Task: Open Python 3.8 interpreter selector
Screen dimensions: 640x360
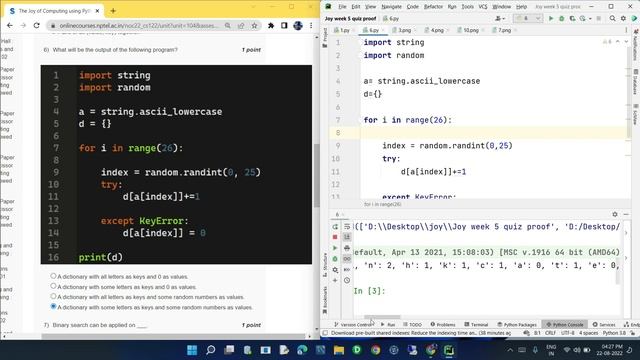Action: pyautogui.click(x=614, y=333)
